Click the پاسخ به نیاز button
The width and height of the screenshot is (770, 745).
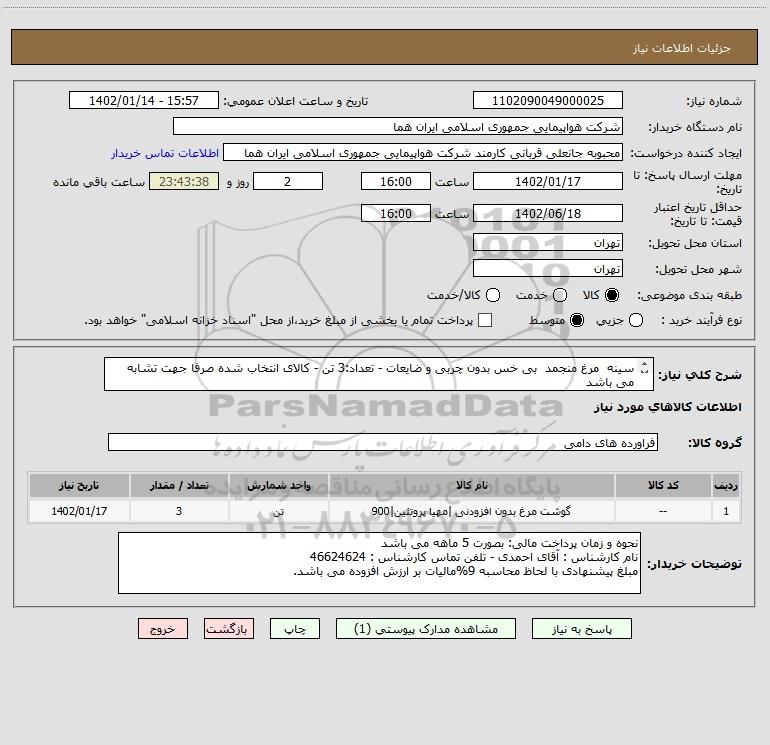tap(582, 629)
